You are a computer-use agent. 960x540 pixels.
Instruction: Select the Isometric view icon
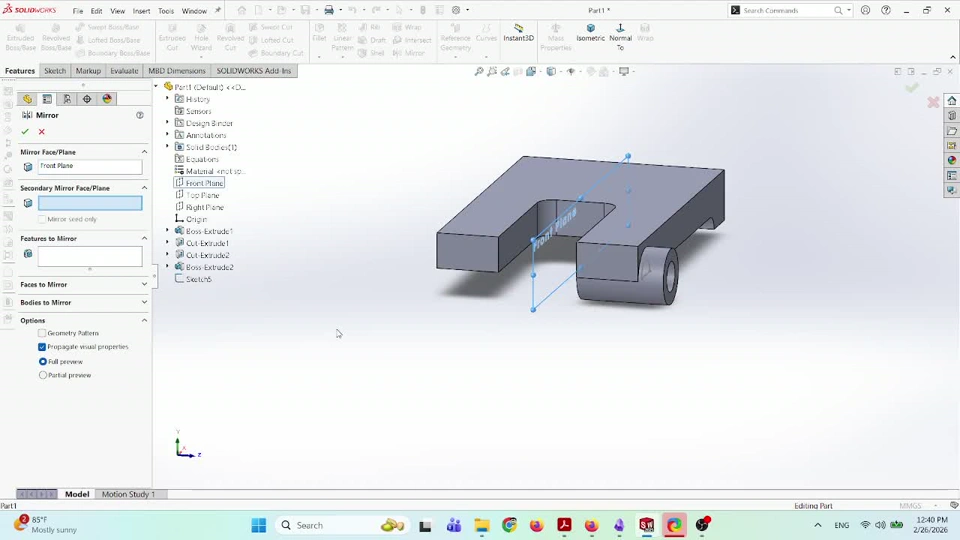point(591,28)
